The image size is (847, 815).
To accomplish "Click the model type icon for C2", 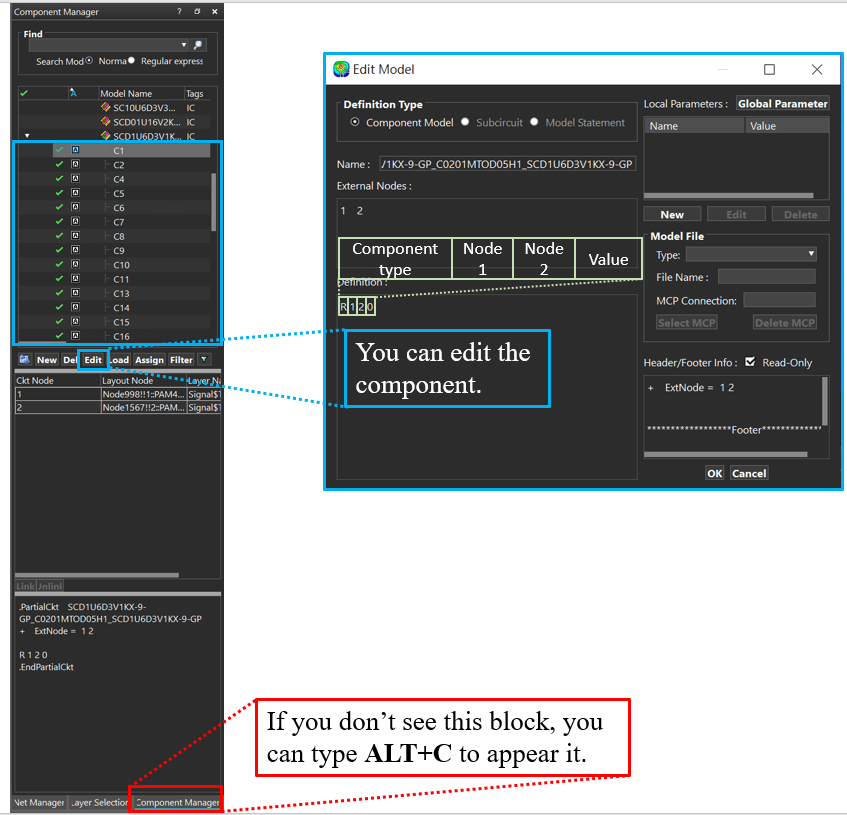I will pyautogui.click(x=76, y=164).
